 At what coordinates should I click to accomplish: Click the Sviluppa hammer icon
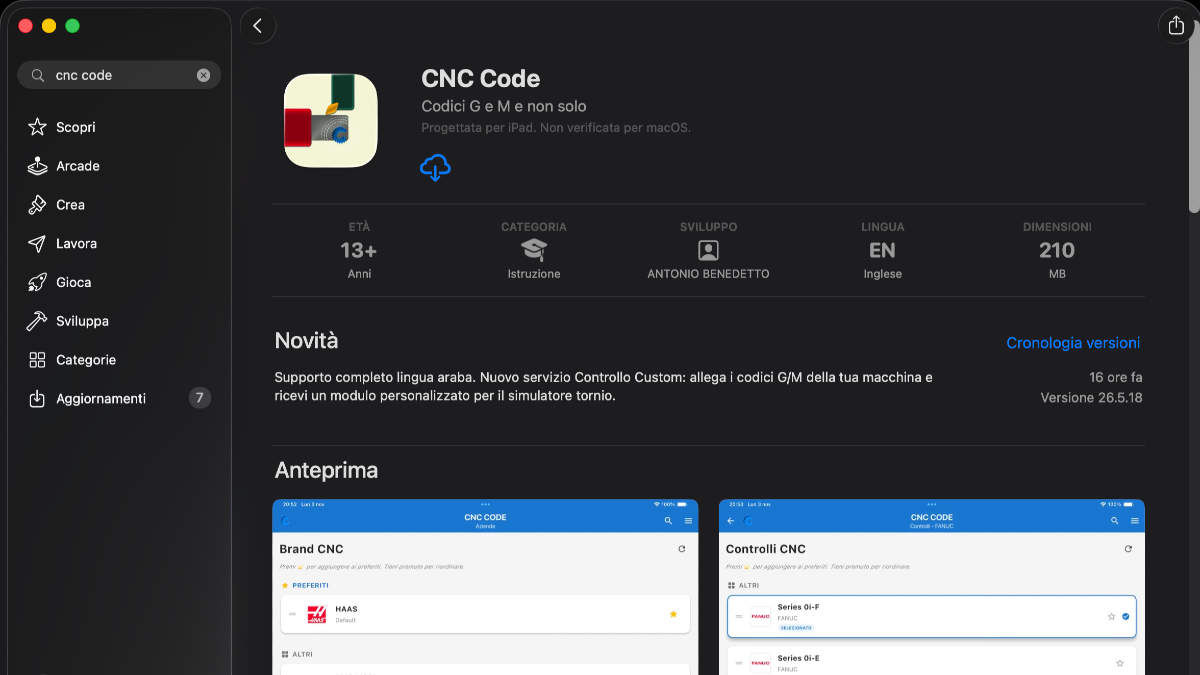(37, 321)
